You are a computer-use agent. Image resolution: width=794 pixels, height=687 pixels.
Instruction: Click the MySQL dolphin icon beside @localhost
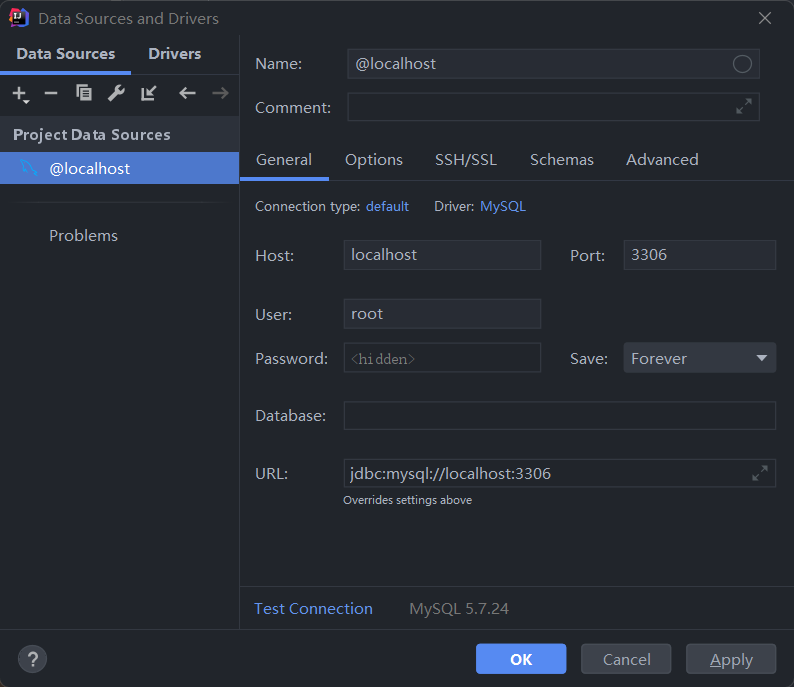[29, 168]
